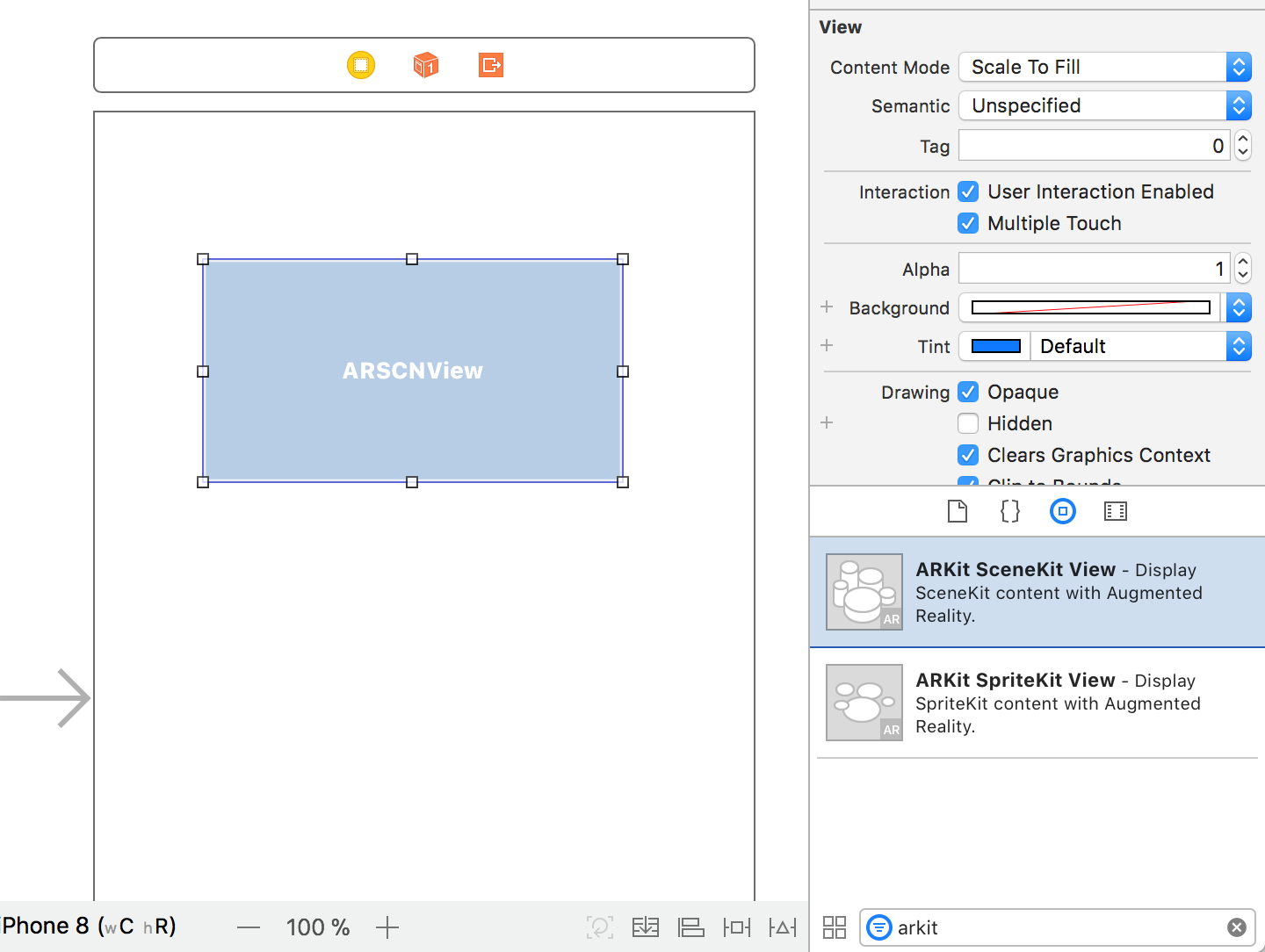Click the yellow View Controller icon

pyautogui.click(x=361, y=65)
